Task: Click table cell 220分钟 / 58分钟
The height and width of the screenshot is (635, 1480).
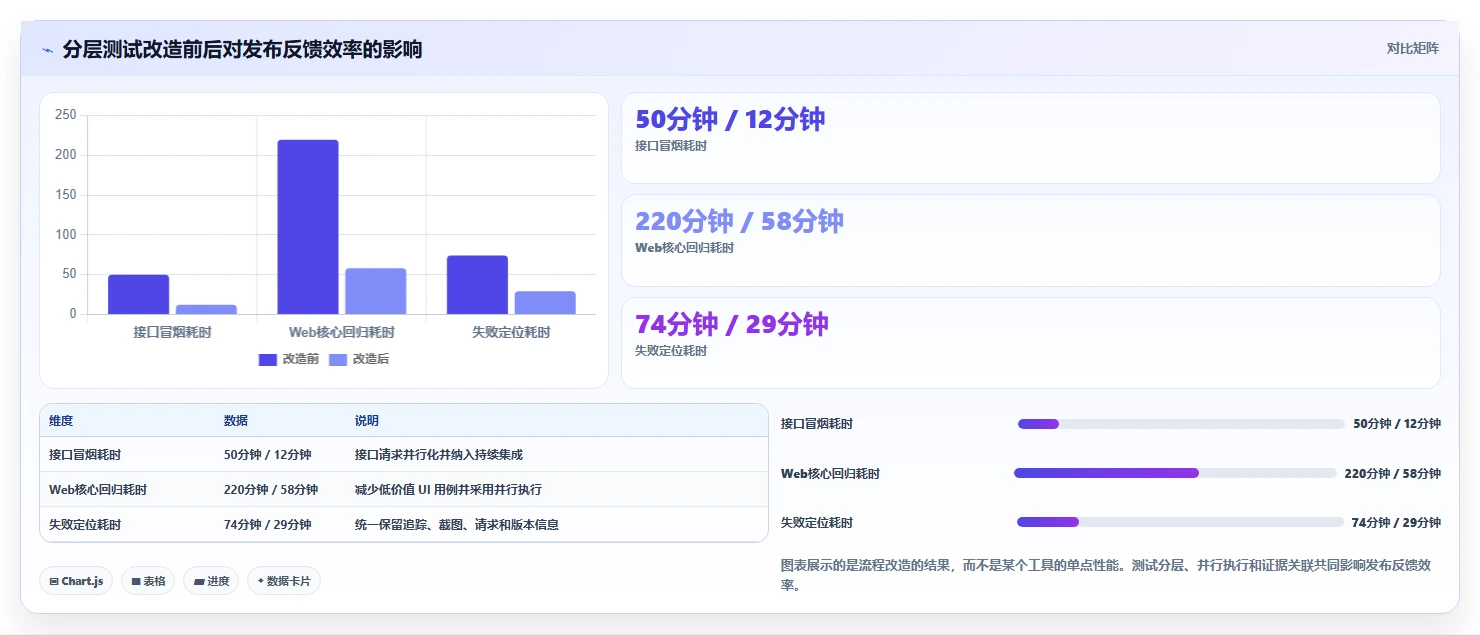Action: pyautogui.click(x=271, y=490)
